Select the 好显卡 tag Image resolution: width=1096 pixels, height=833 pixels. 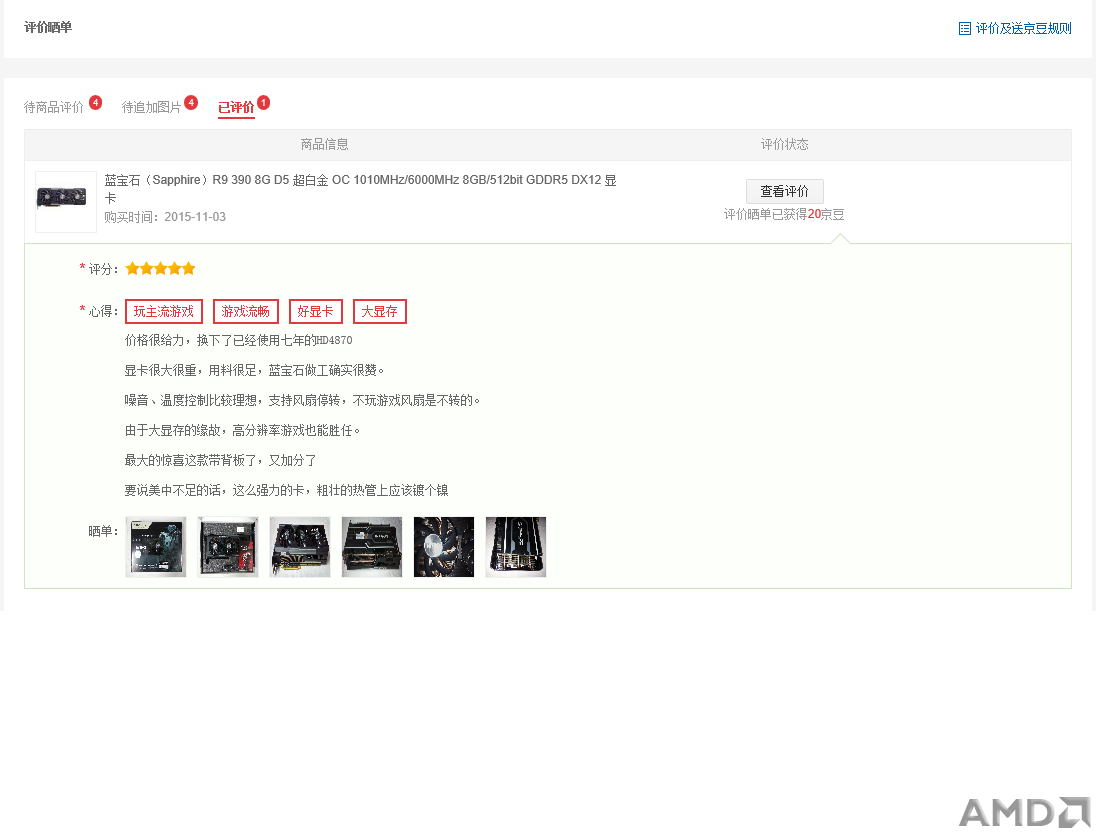[315, 312]
